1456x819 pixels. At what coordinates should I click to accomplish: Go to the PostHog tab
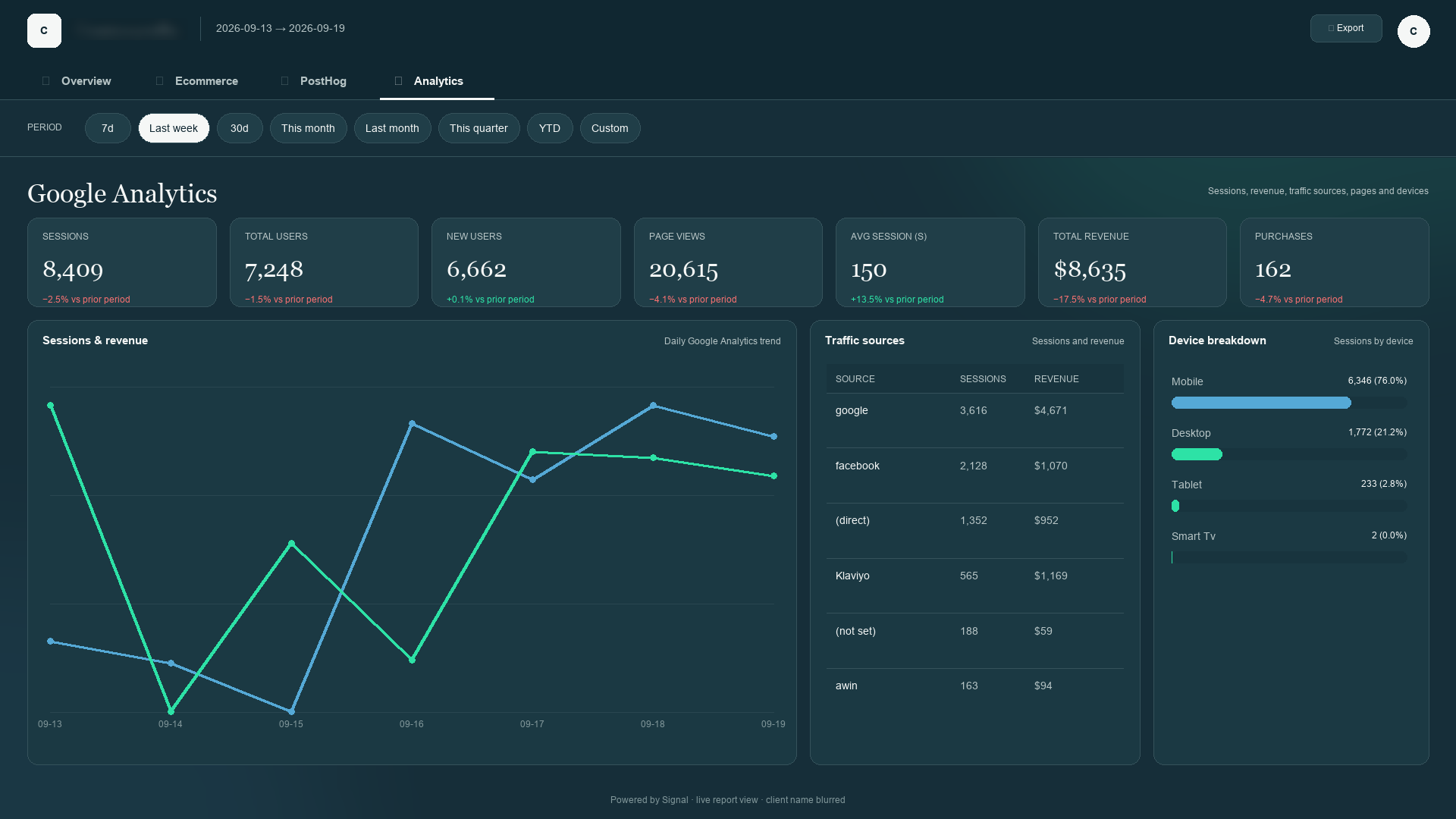314,81
